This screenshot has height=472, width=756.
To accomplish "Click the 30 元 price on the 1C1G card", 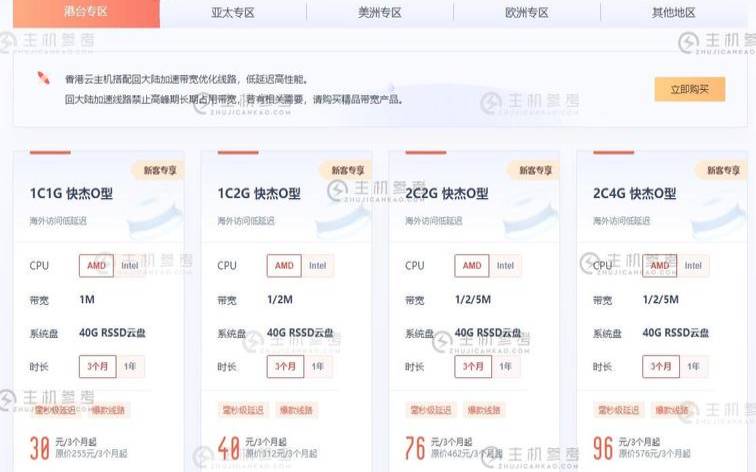I will [x=40, y=448].
